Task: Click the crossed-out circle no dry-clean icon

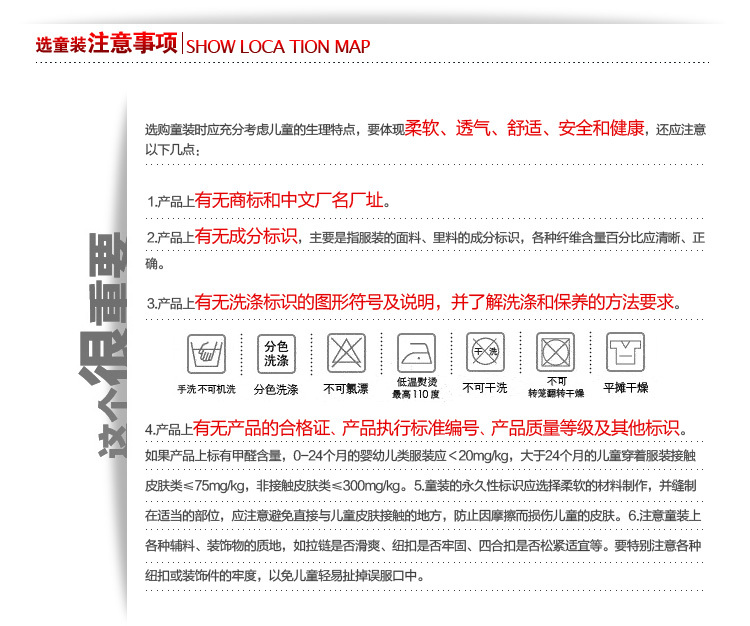Action: 485,353
